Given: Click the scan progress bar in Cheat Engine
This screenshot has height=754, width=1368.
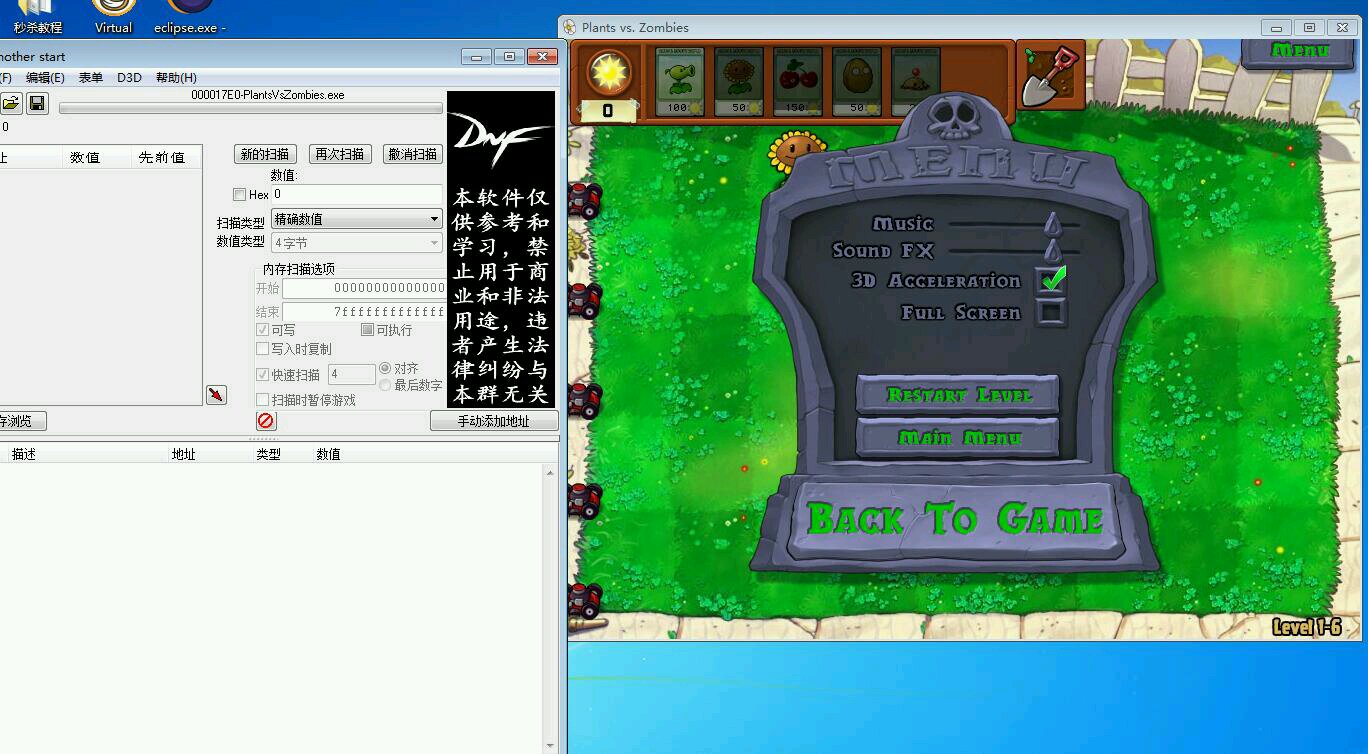Looking at the screenshot, I should (x=250, y=108).
